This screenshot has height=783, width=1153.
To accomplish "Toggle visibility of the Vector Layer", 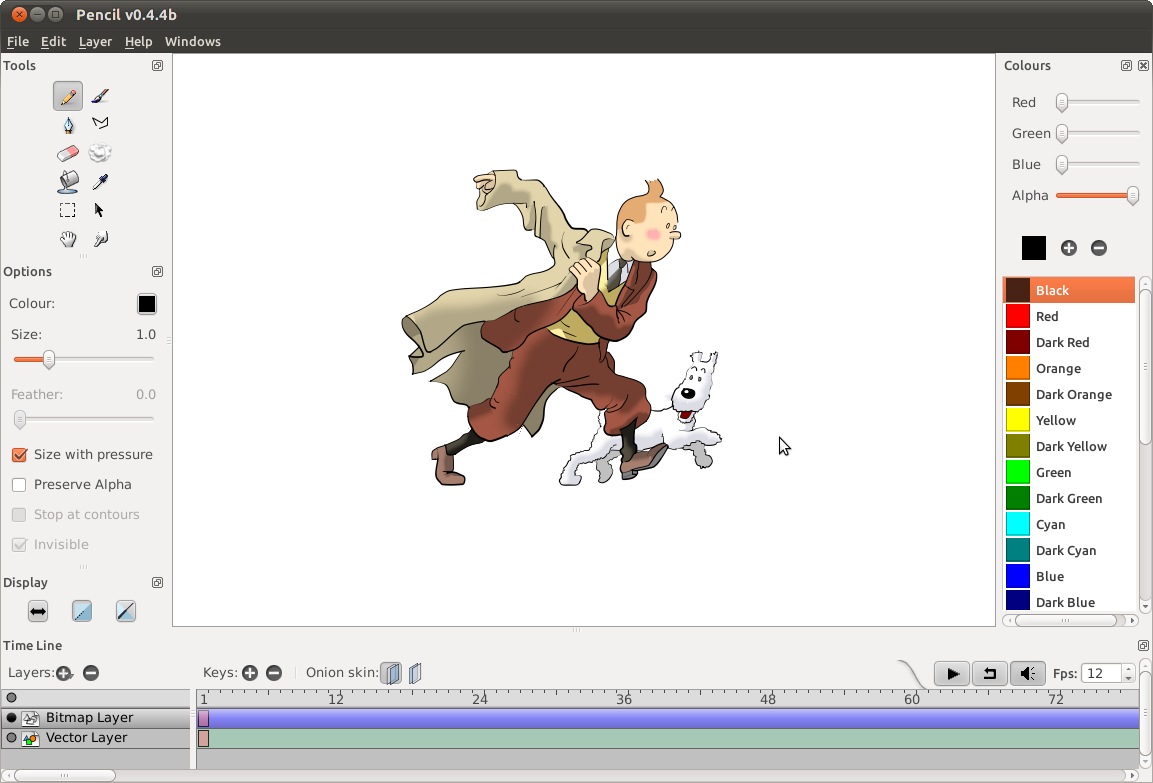I will click(x=9, y=737).
